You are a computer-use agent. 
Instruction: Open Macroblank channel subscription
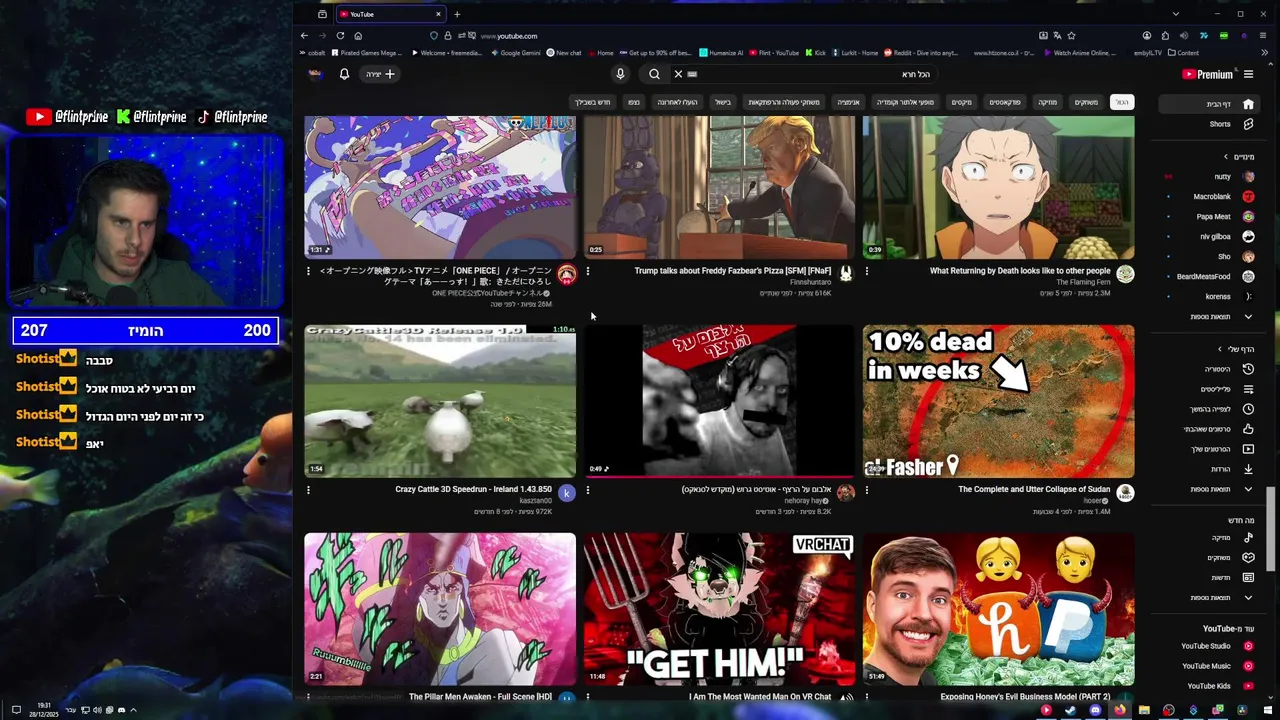coord(1208,197)
